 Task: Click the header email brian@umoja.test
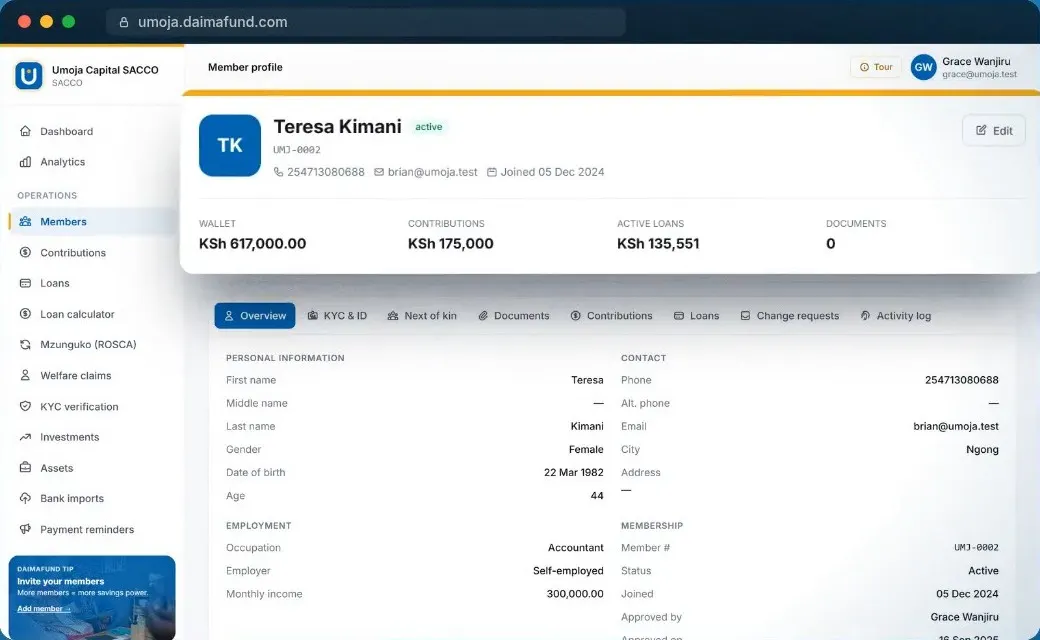pos(432,172)
